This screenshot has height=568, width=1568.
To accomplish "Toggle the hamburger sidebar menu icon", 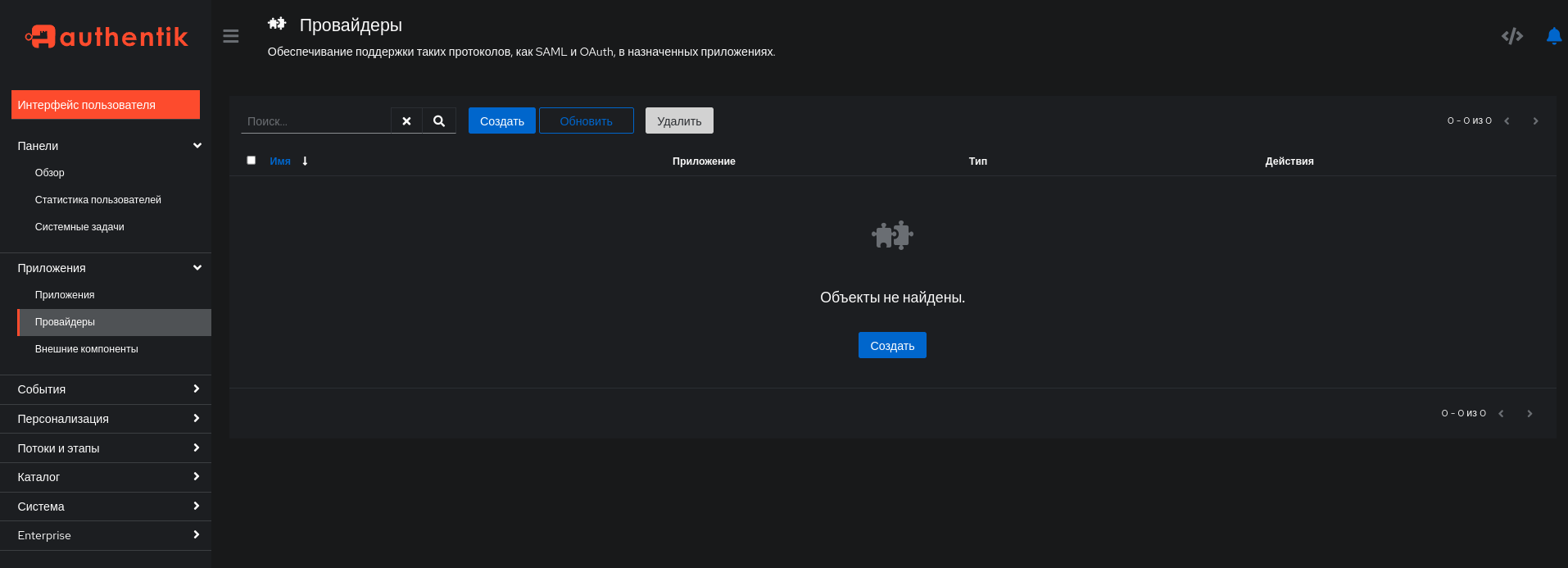I will click(231, 36).
